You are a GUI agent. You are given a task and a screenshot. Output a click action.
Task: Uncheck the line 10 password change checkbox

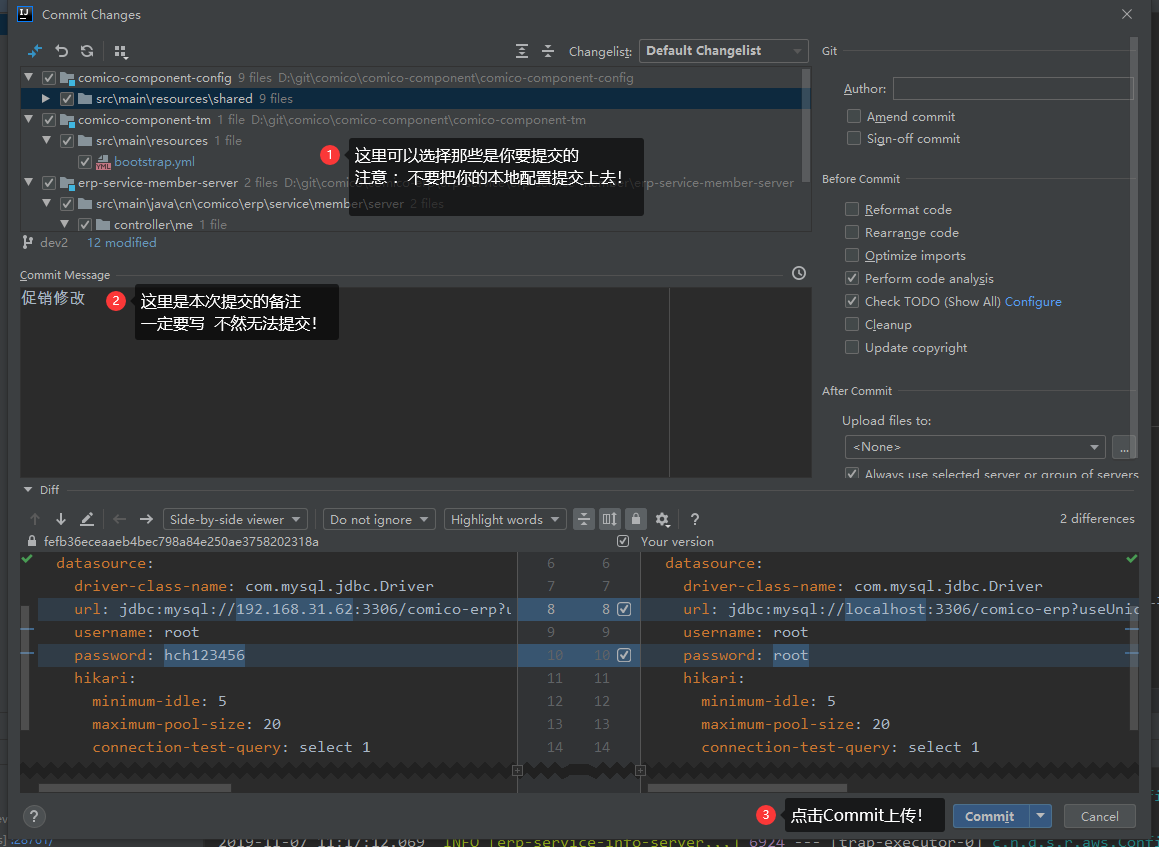pos(624,655)
